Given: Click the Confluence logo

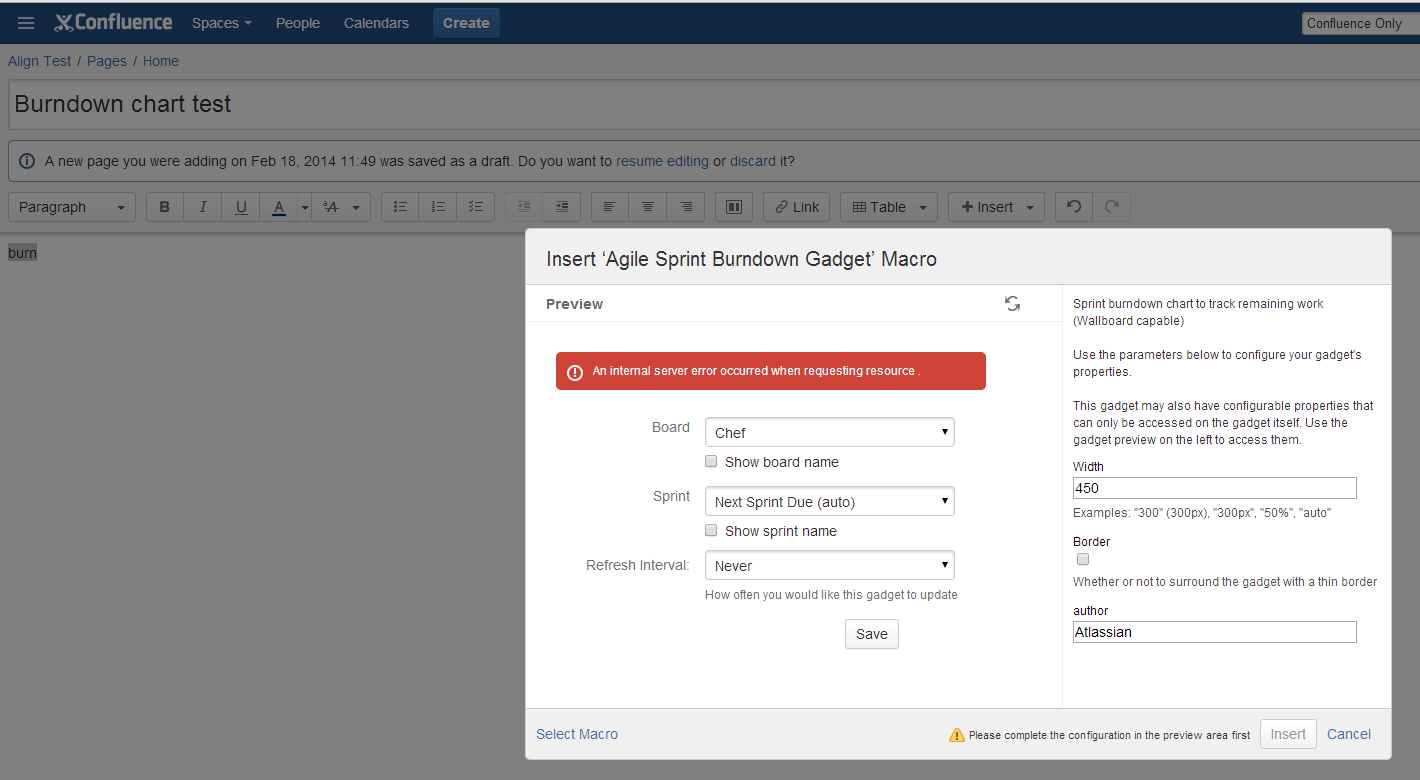Looking at the screenshot, I should [x=113, y=22].
